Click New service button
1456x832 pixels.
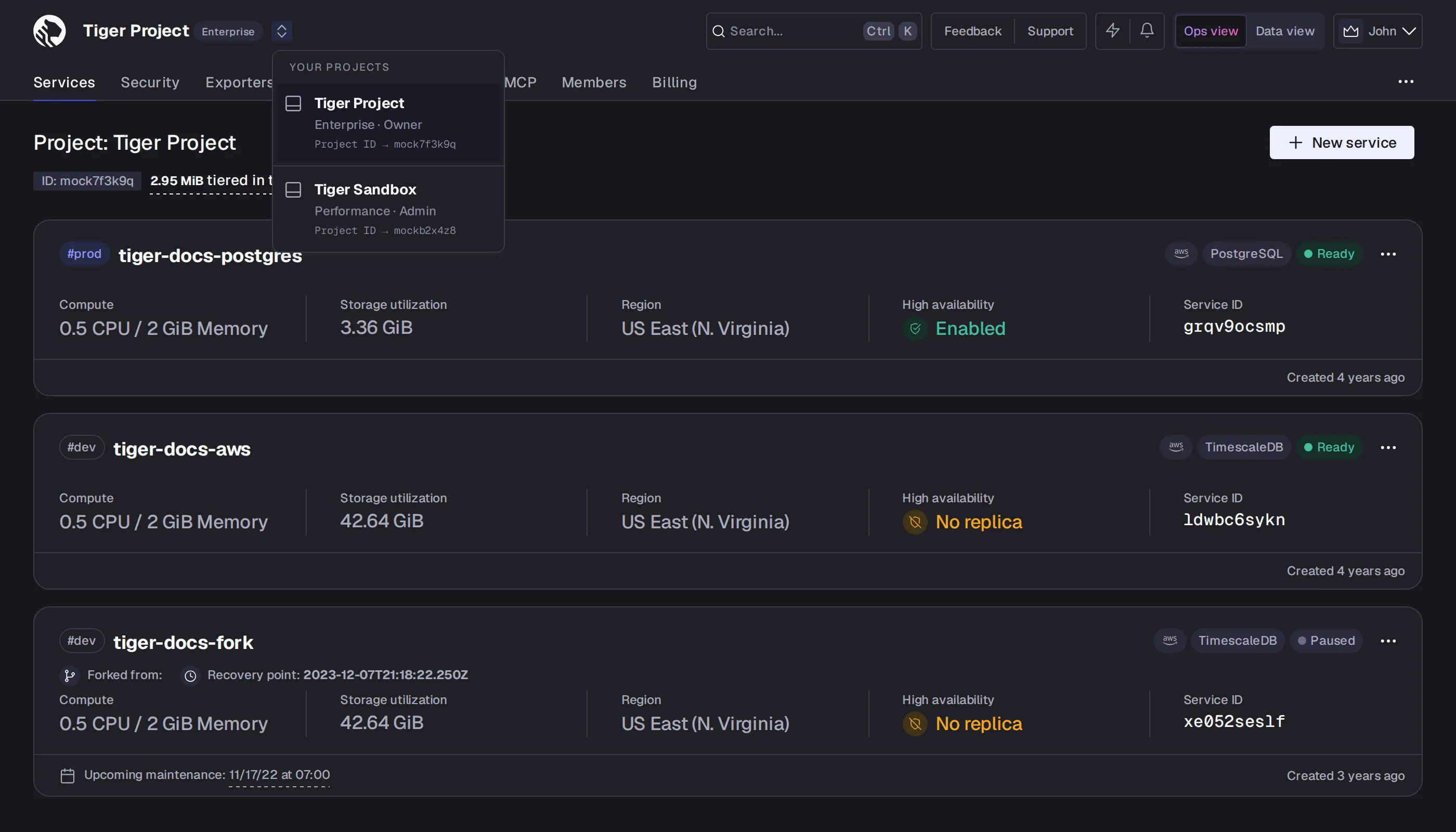(1341, 142)
